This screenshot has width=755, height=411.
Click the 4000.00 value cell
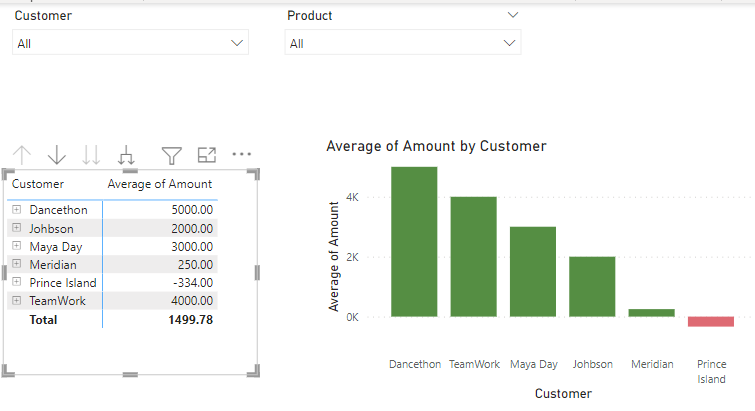pos(192,301)
